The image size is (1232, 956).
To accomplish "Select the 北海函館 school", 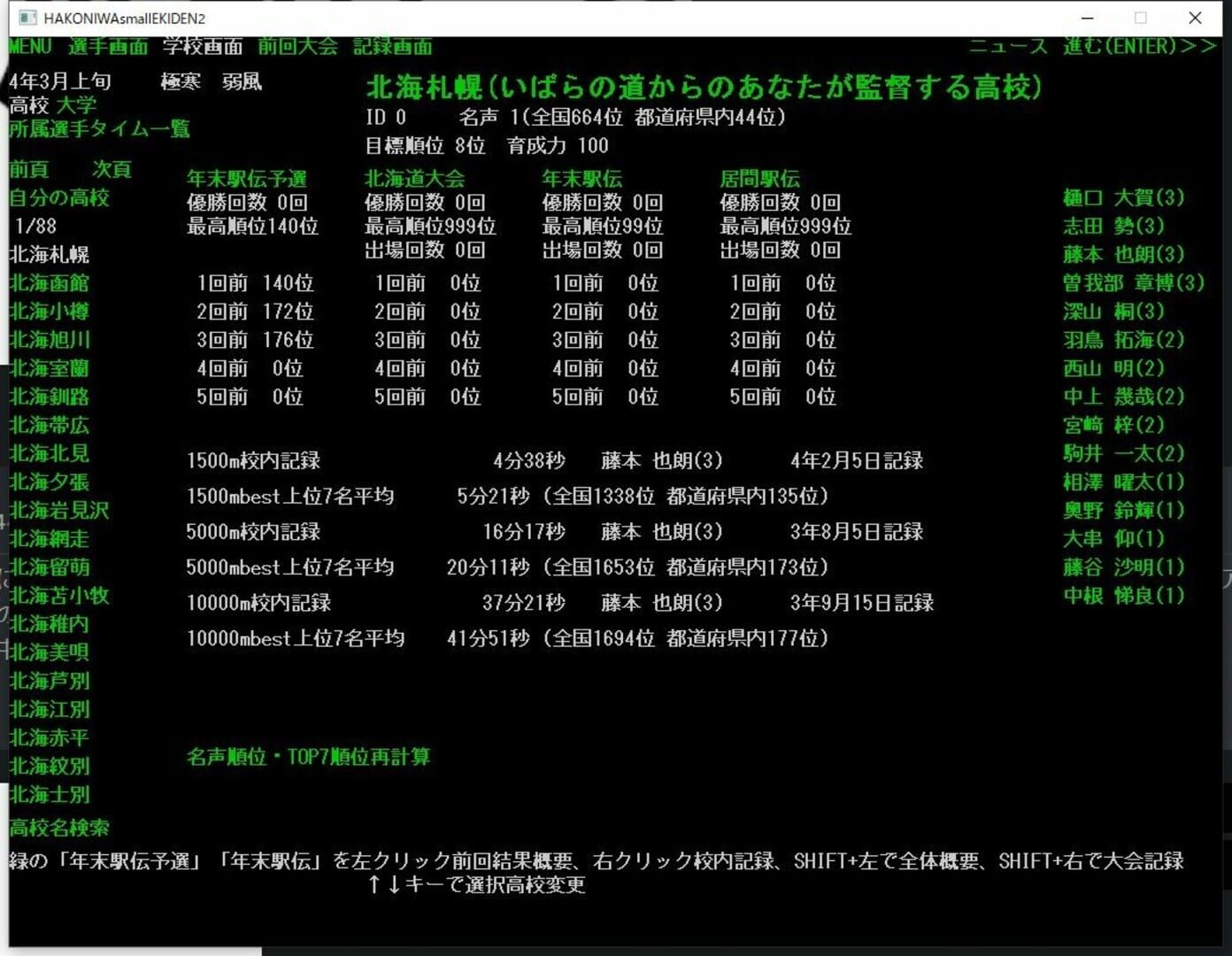I will pos(48,283).
